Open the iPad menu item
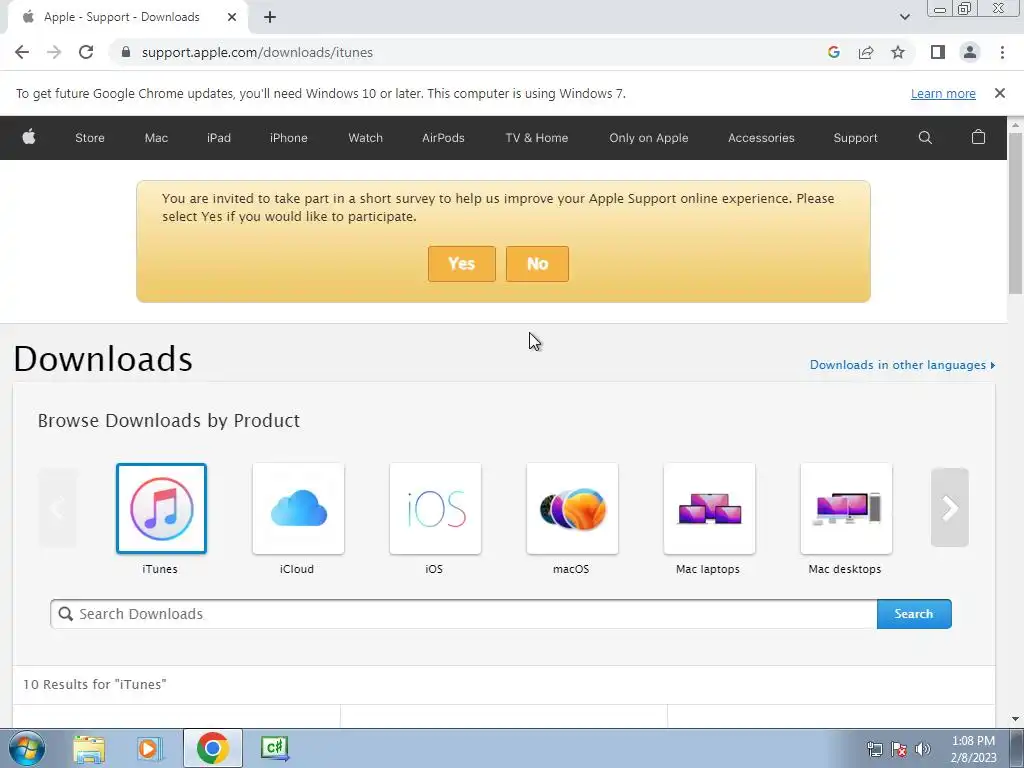 point(219,138)
